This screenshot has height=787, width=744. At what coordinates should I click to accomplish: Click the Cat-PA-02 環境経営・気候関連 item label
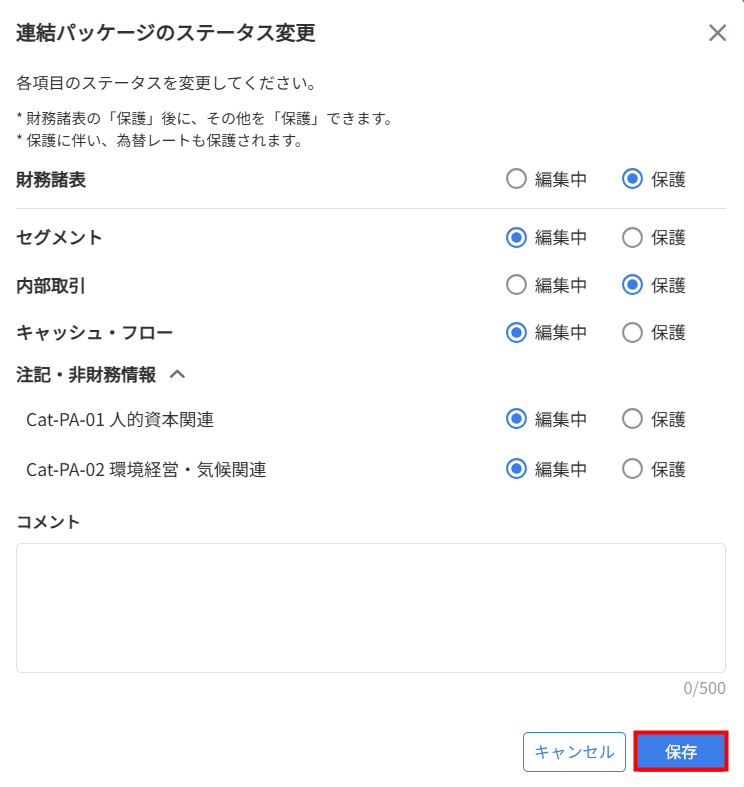pos(146,469)
